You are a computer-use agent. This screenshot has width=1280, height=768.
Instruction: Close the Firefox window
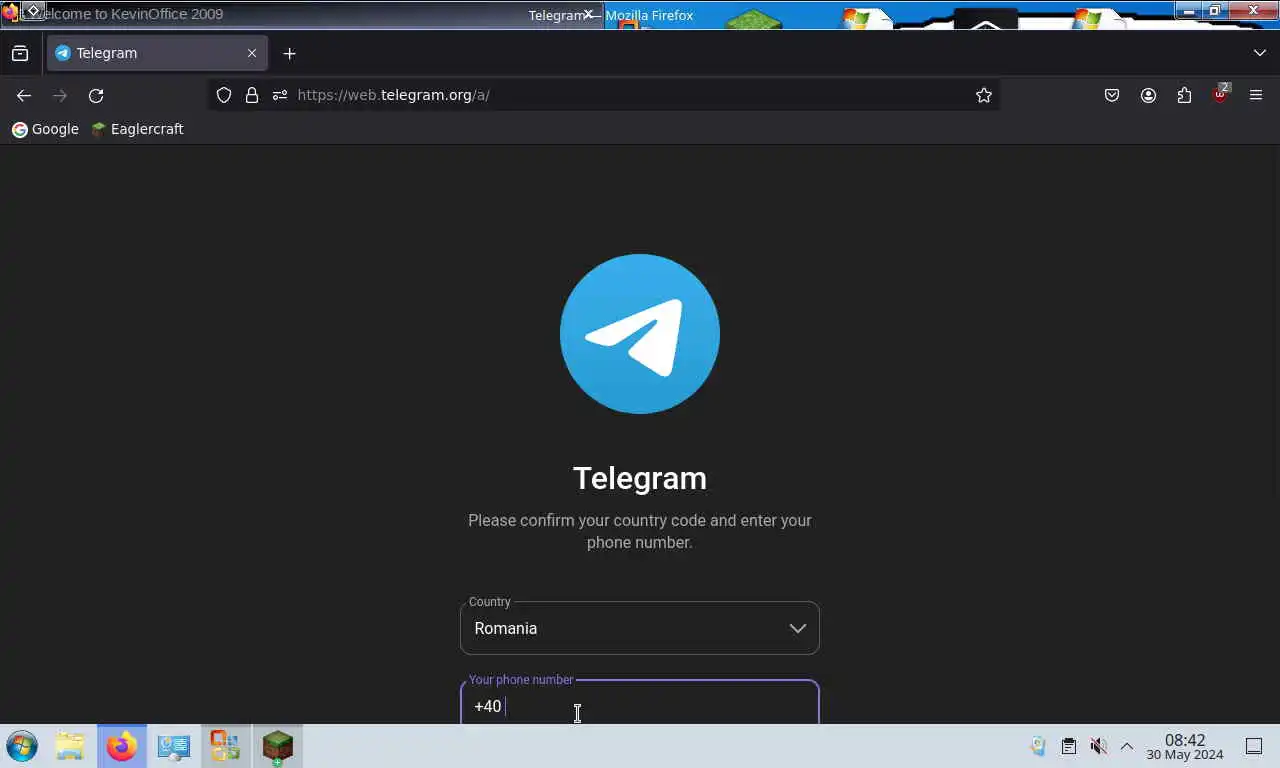(1253, 10)
